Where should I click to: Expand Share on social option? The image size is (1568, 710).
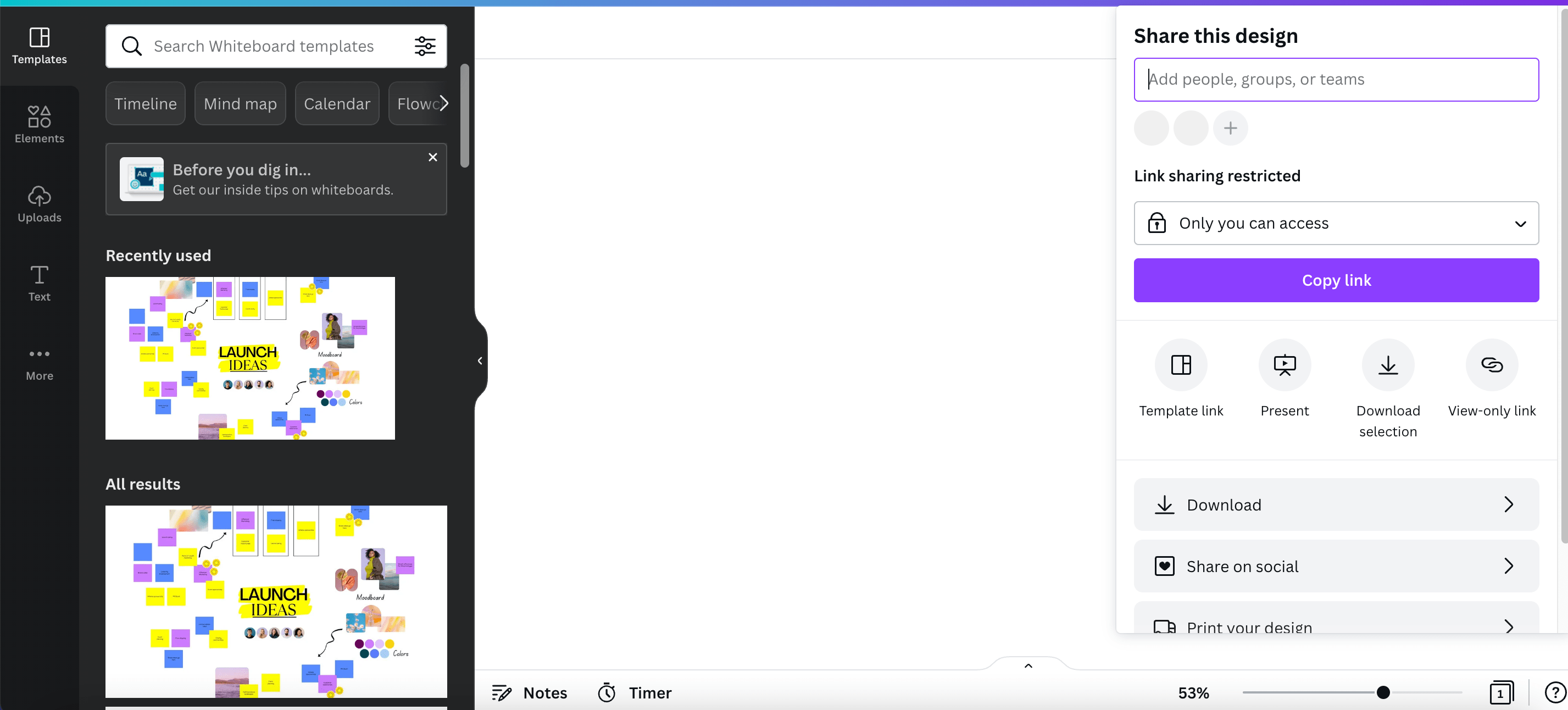pos(1336,566)
